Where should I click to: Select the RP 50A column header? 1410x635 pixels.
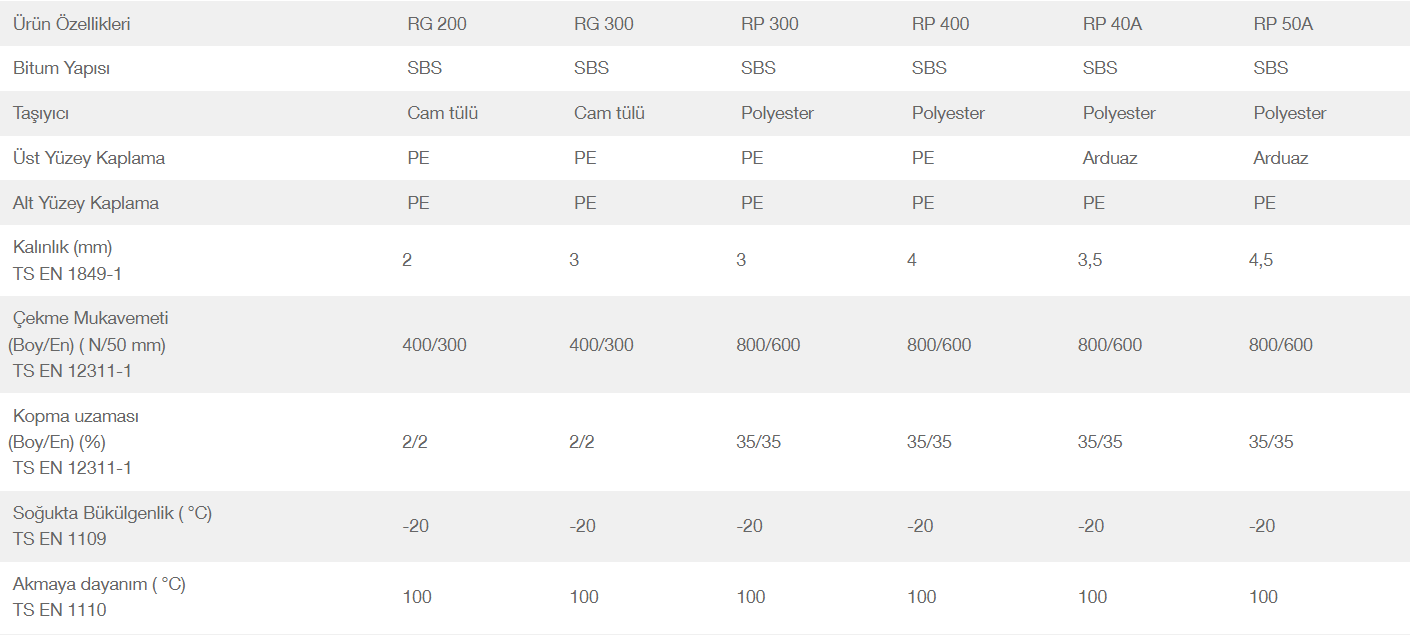click(1283, 24)
